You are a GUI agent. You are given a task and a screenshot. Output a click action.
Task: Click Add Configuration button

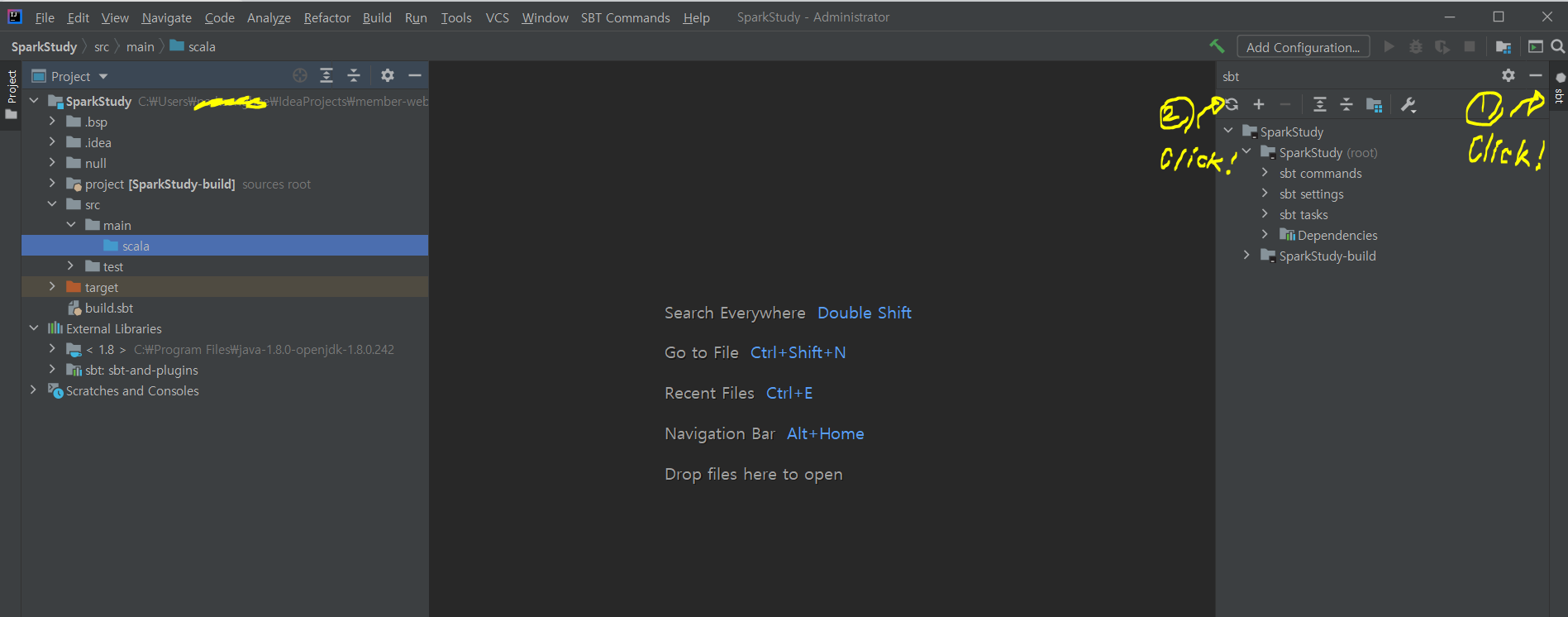[x=1303, y=47]
